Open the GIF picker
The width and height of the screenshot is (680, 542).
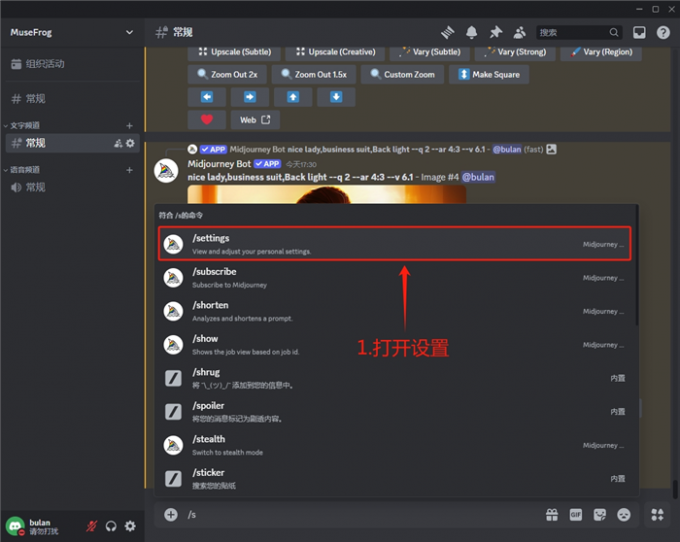575,515
